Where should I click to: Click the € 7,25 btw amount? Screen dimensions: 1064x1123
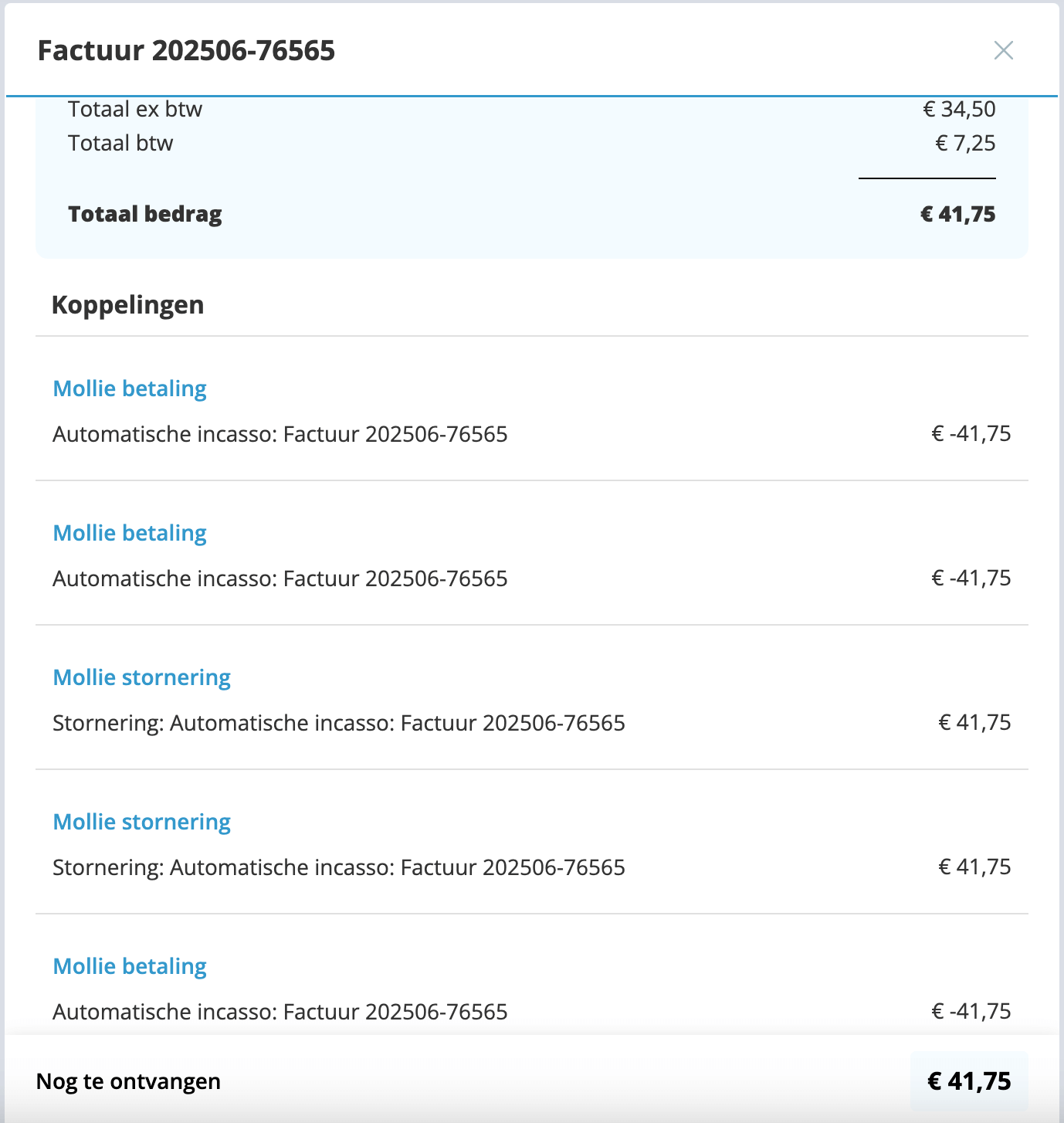[x=966, y=143]
